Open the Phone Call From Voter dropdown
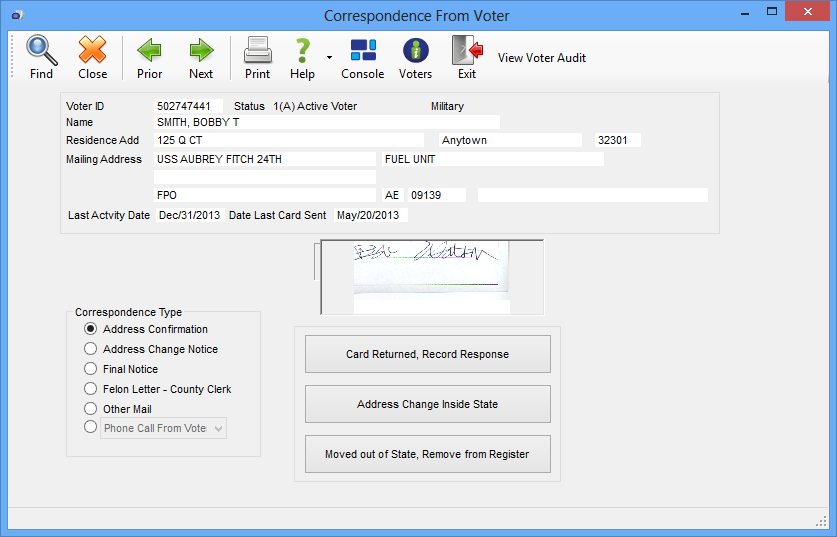Screen dimensions: 837x537 [x=218, y=428]
